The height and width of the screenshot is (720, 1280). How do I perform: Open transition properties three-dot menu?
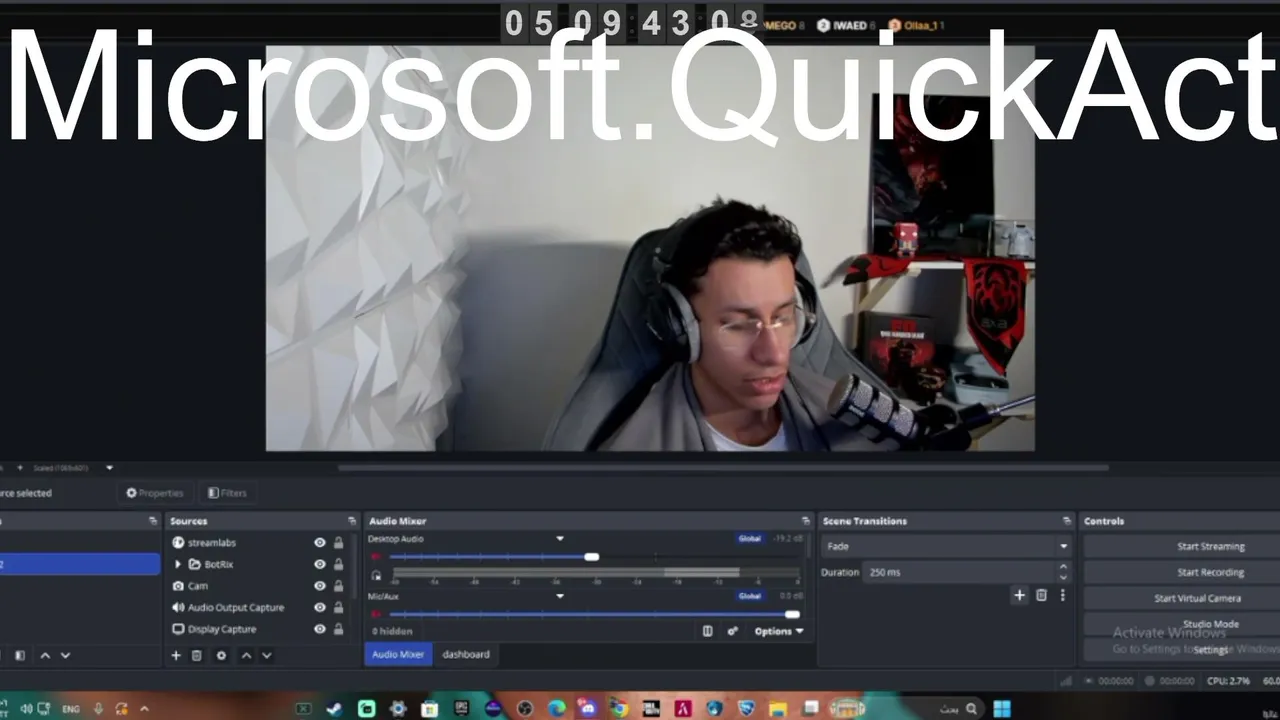point(1062,595)
